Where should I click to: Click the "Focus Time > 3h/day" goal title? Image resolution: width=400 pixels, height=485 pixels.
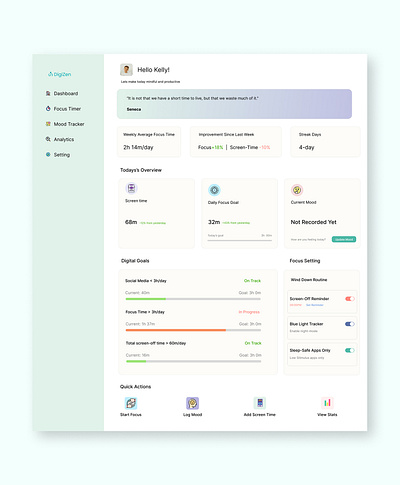(x=145, y=312)
